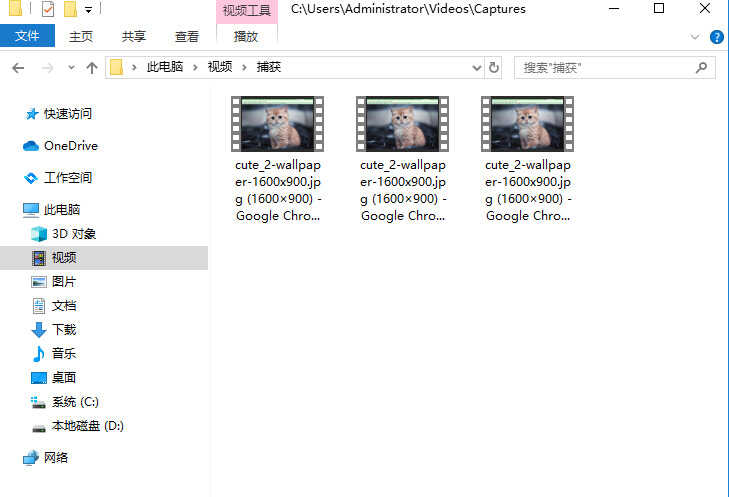Click the drive icon beside 系统 (C:)
Image resolution: width=729 pixels, height=497 pixels.
click(x=38, y=402)
